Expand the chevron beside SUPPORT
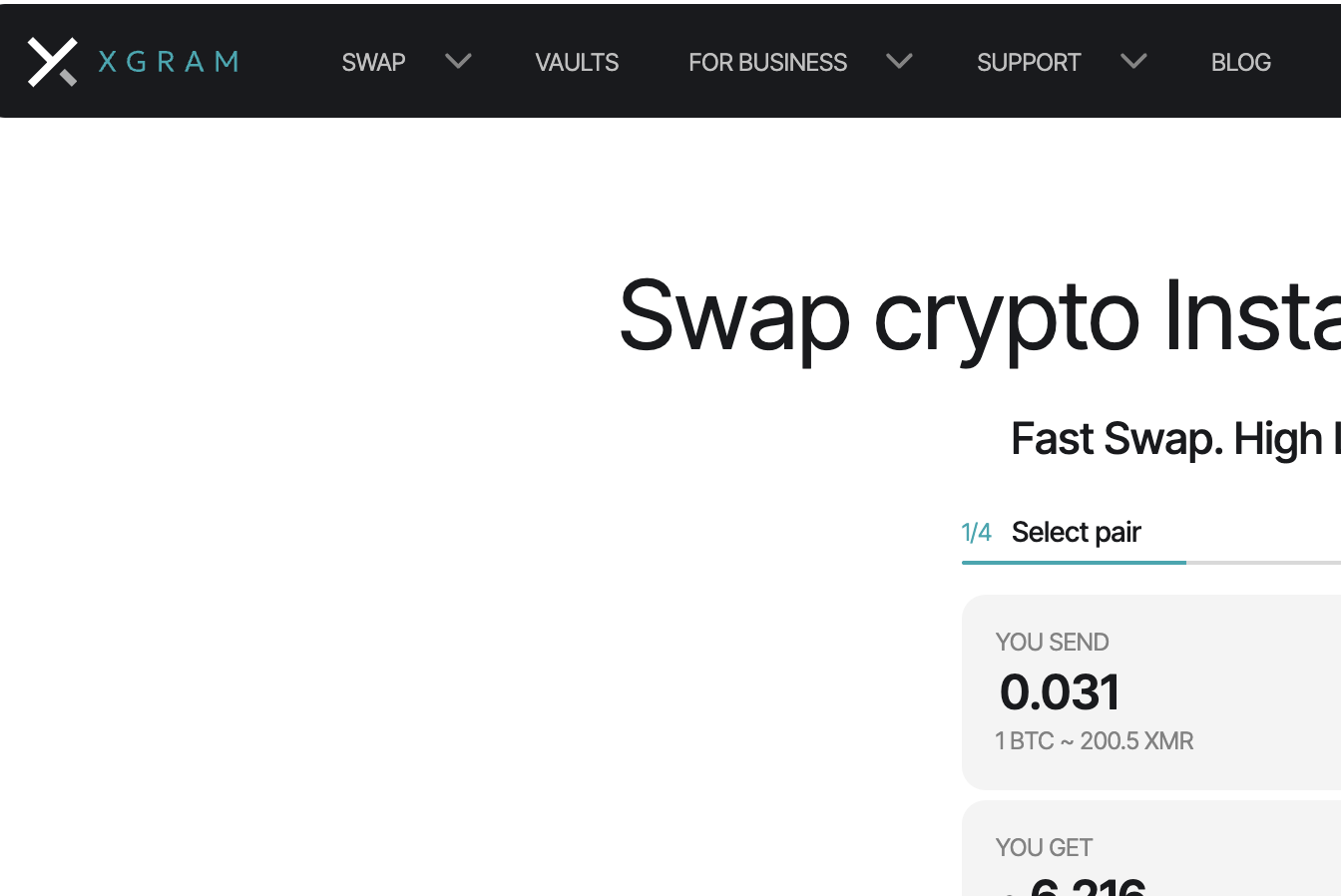 pyautogui.click(x=1133, y=62)
